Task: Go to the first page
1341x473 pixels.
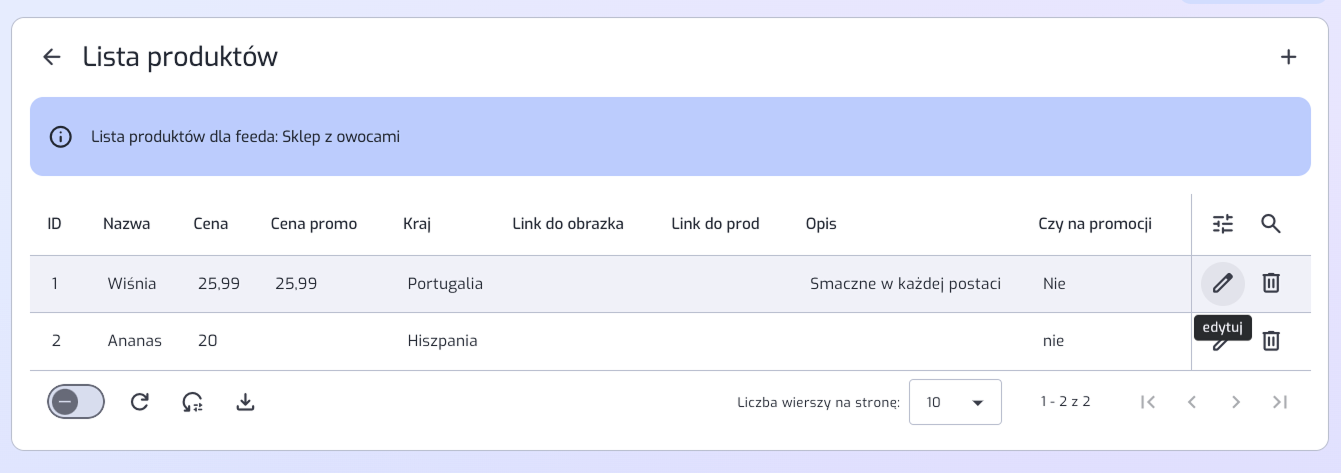Action: coord(1148,402)
